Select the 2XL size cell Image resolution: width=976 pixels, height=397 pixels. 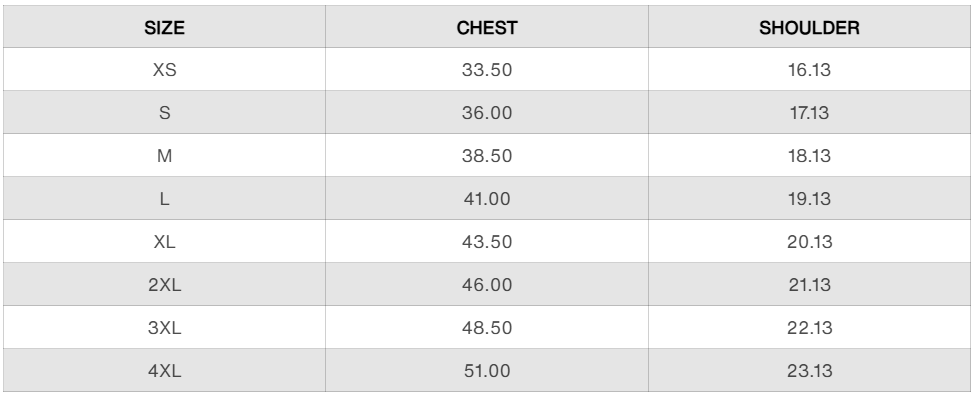[x=164, y=284]
